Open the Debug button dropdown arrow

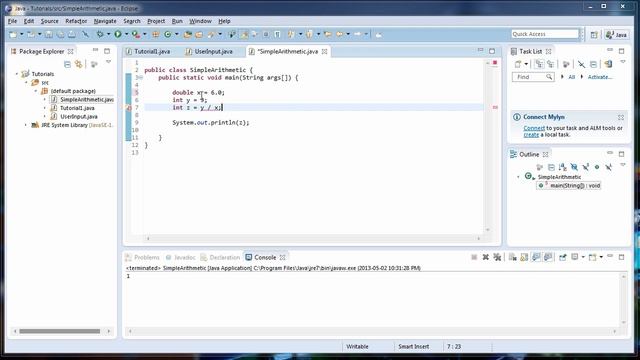click(x=108, y=34)
